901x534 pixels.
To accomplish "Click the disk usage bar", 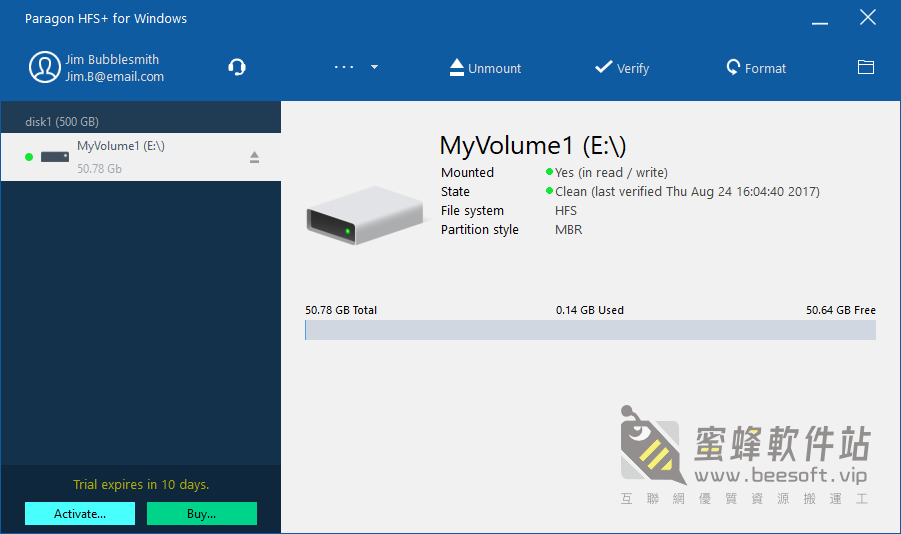I will [590, 330].
